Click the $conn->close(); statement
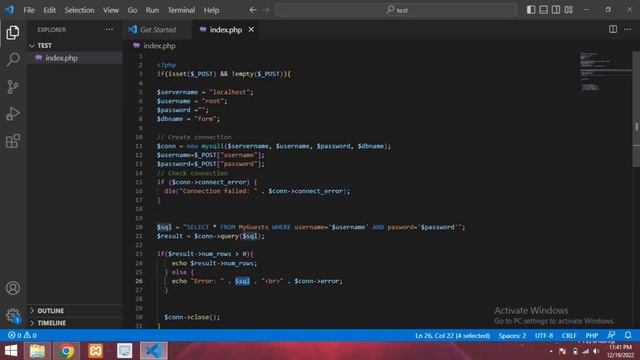The height and width of the screenshot is (360, 640). [192, 317]
